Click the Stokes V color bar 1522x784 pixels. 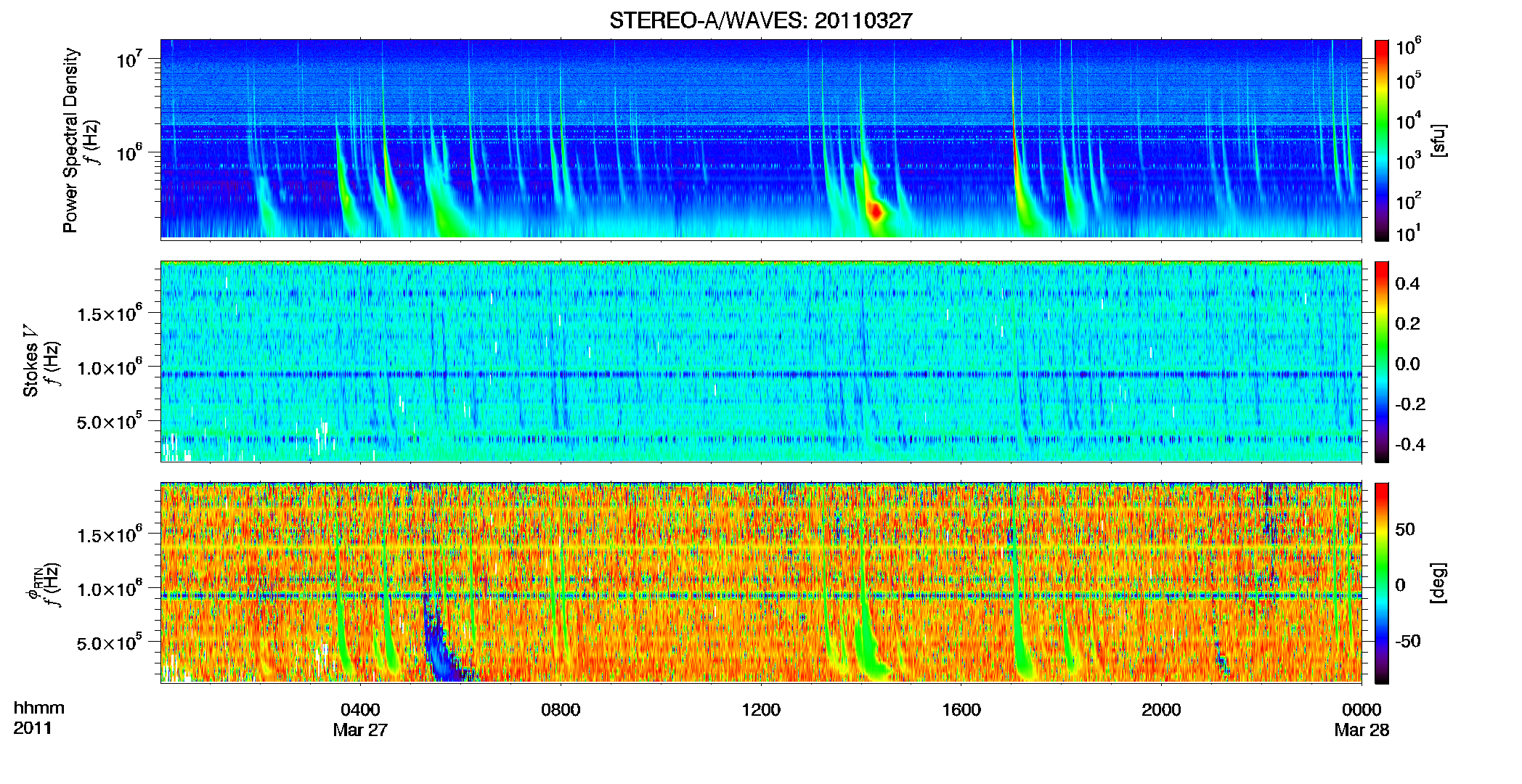pyautogui.click(x=1382, y=362)
